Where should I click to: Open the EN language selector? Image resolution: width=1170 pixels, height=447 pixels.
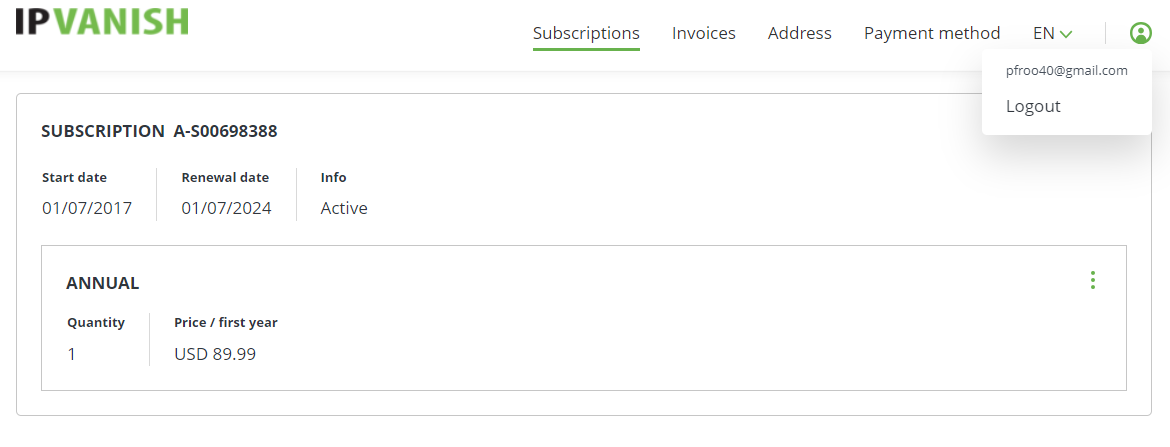[1052, 33]
